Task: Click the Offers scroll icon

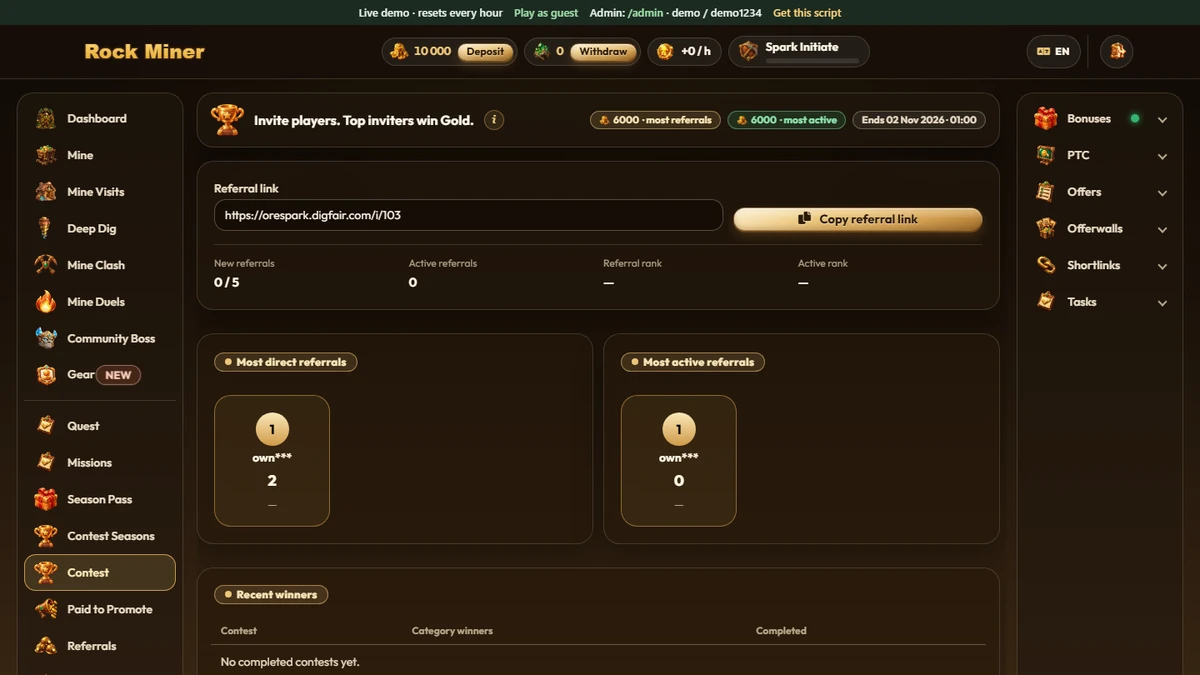Action: click(1046, 192)
